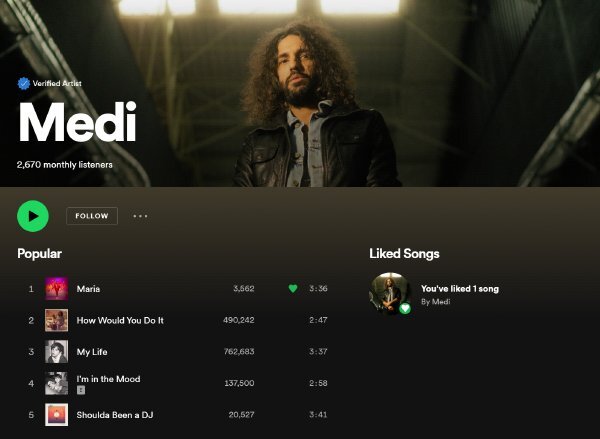Click the My Life album cover

(x=57, y=351)
